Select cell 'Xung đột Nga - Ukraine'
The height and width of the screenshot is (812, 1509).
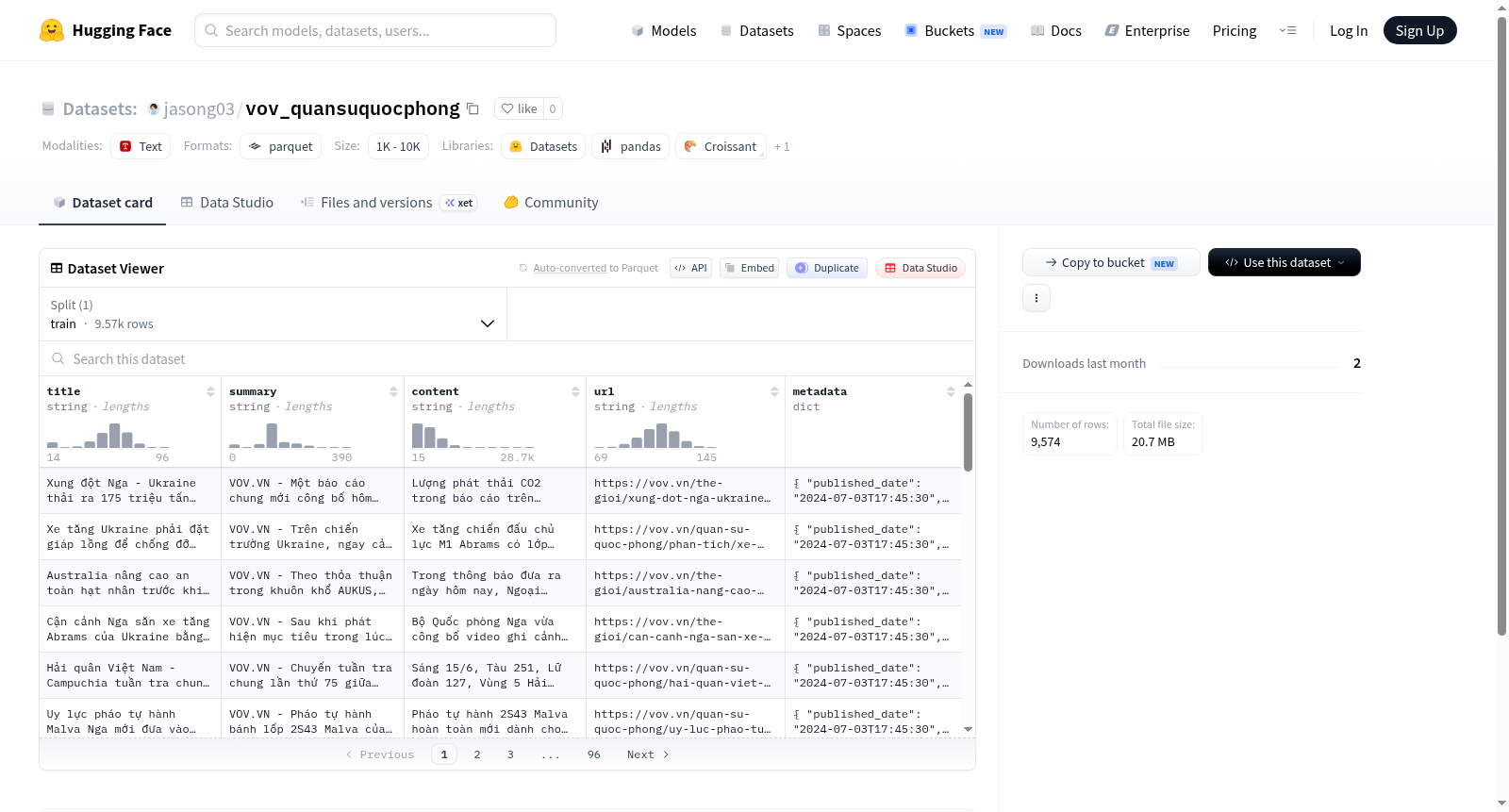[130, 490]
